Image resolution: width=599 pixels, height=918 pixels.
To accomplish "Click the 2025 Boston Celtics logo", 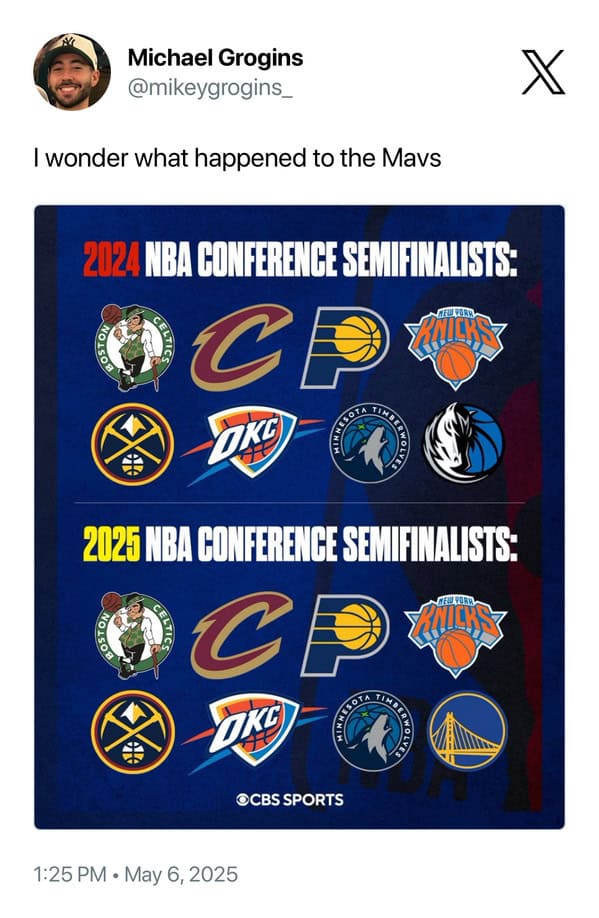I will click(134, 636).
